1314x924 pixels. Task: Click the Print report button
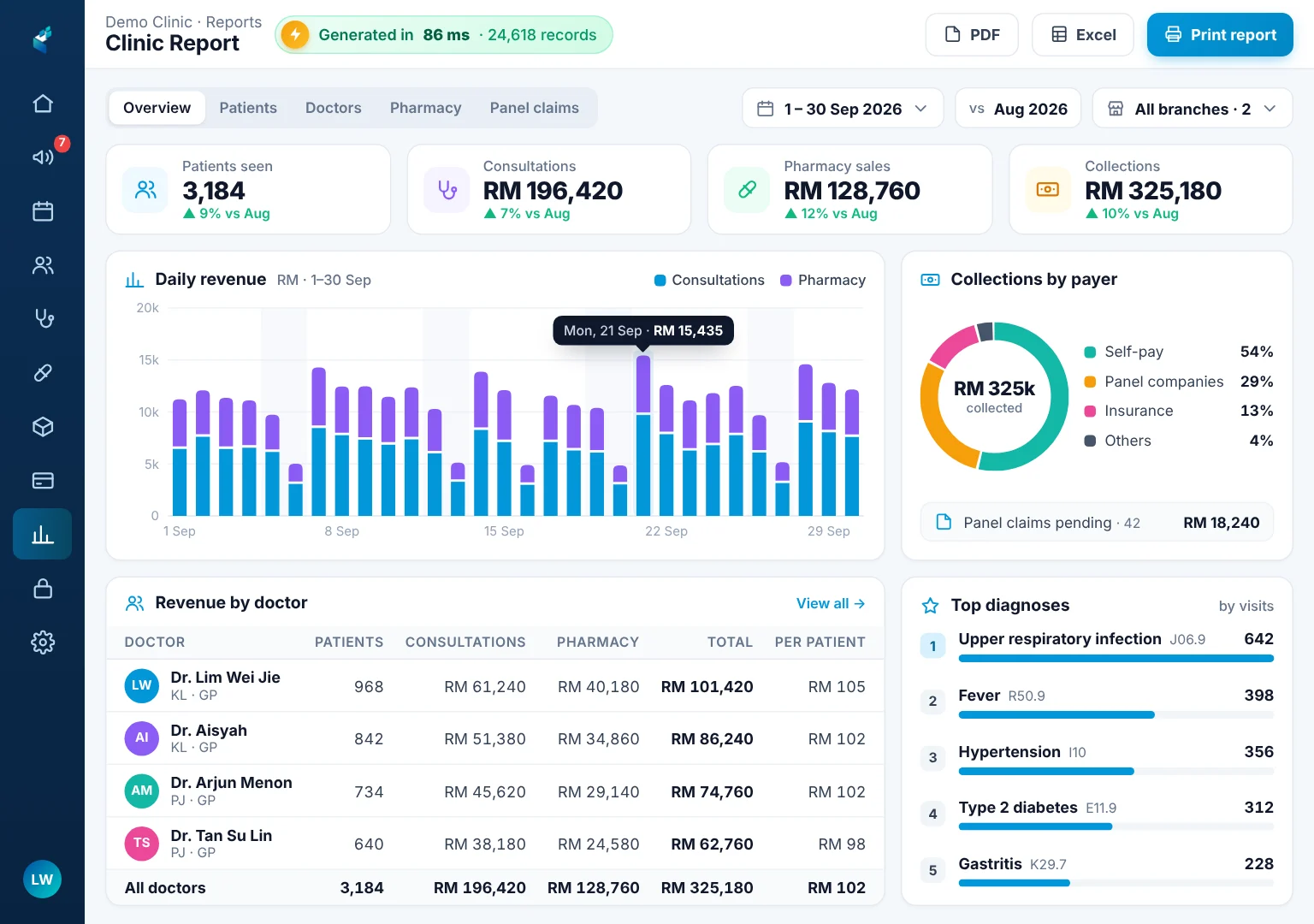[1220, 35]
